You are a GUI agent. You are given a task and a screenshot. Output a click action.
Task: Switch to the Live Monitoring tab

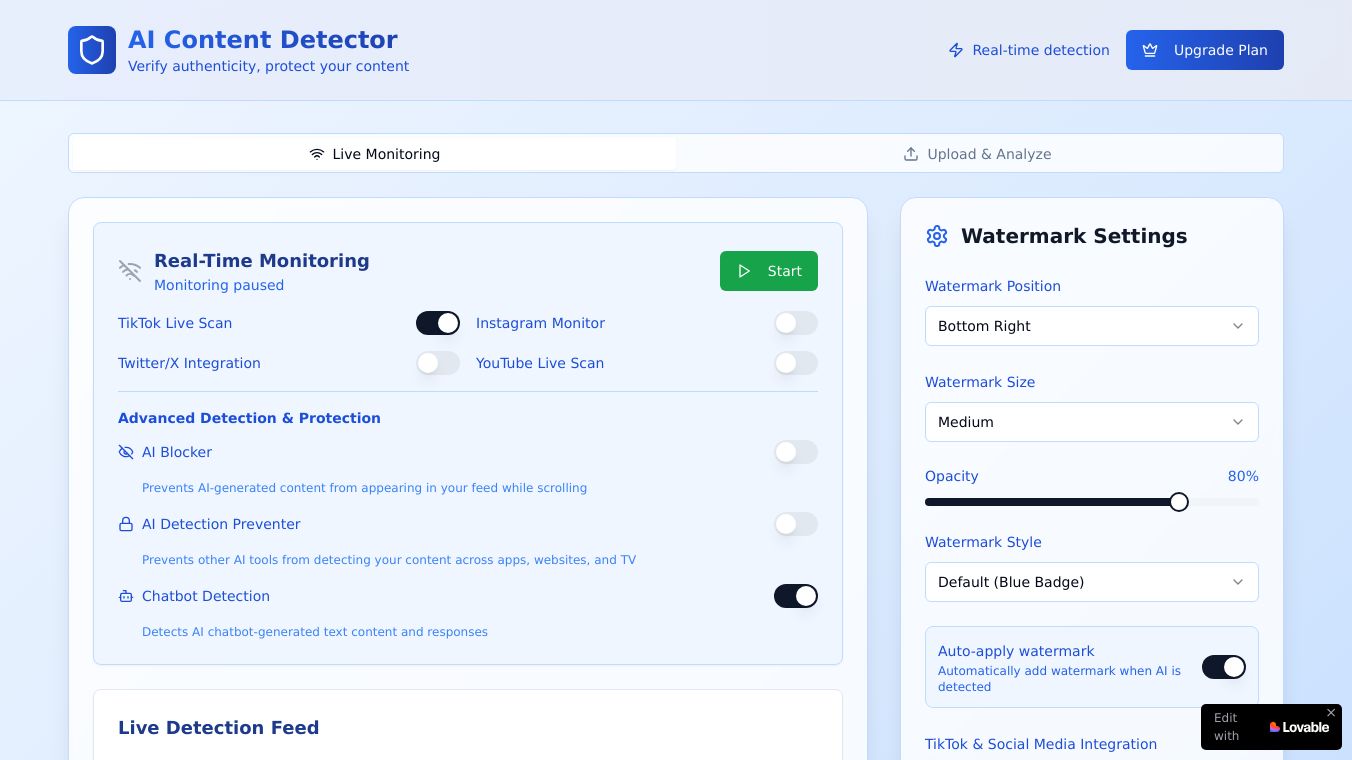374,154
